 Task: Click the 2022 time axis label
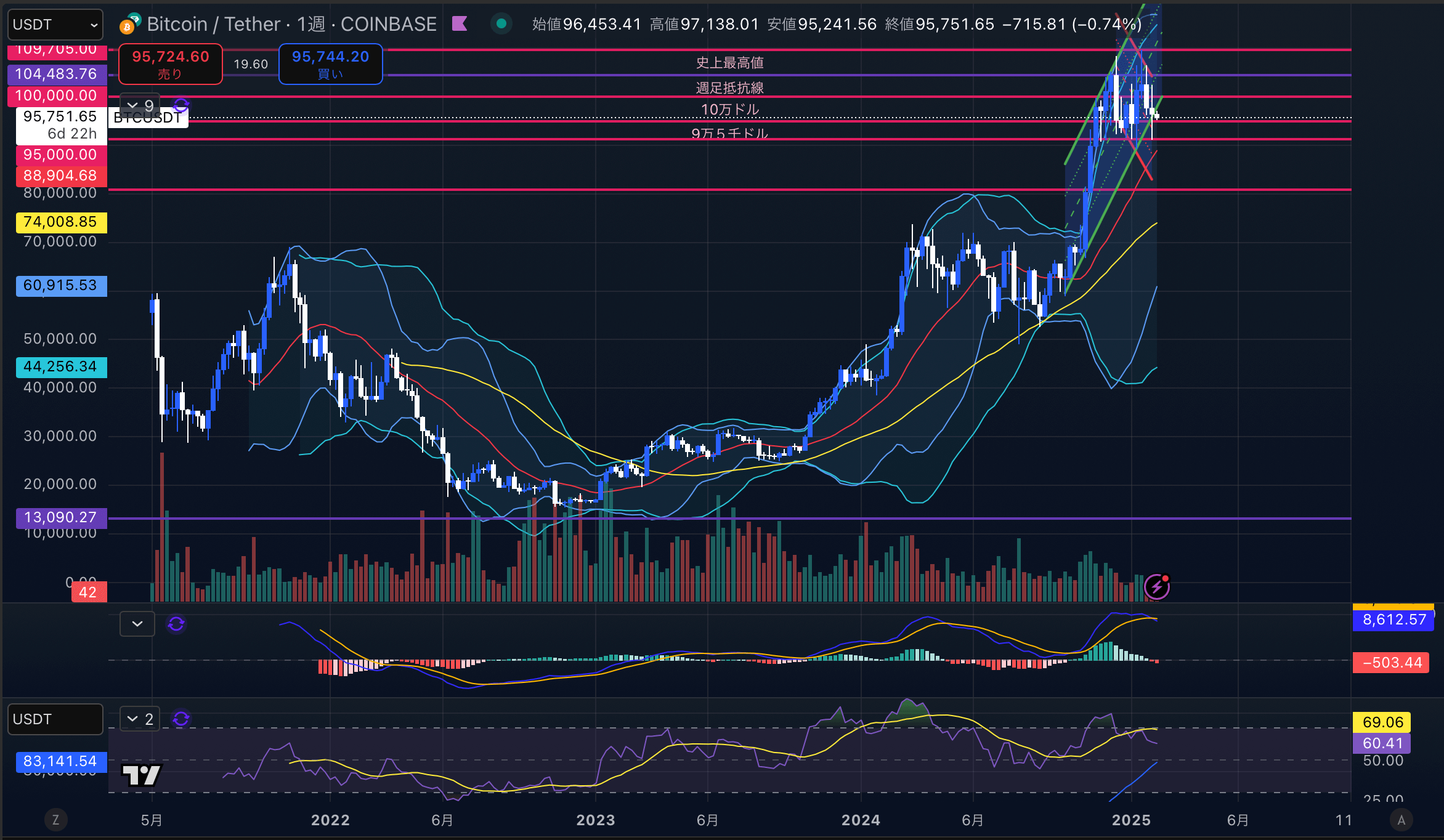pyautogui.click(x=330, y=820)
